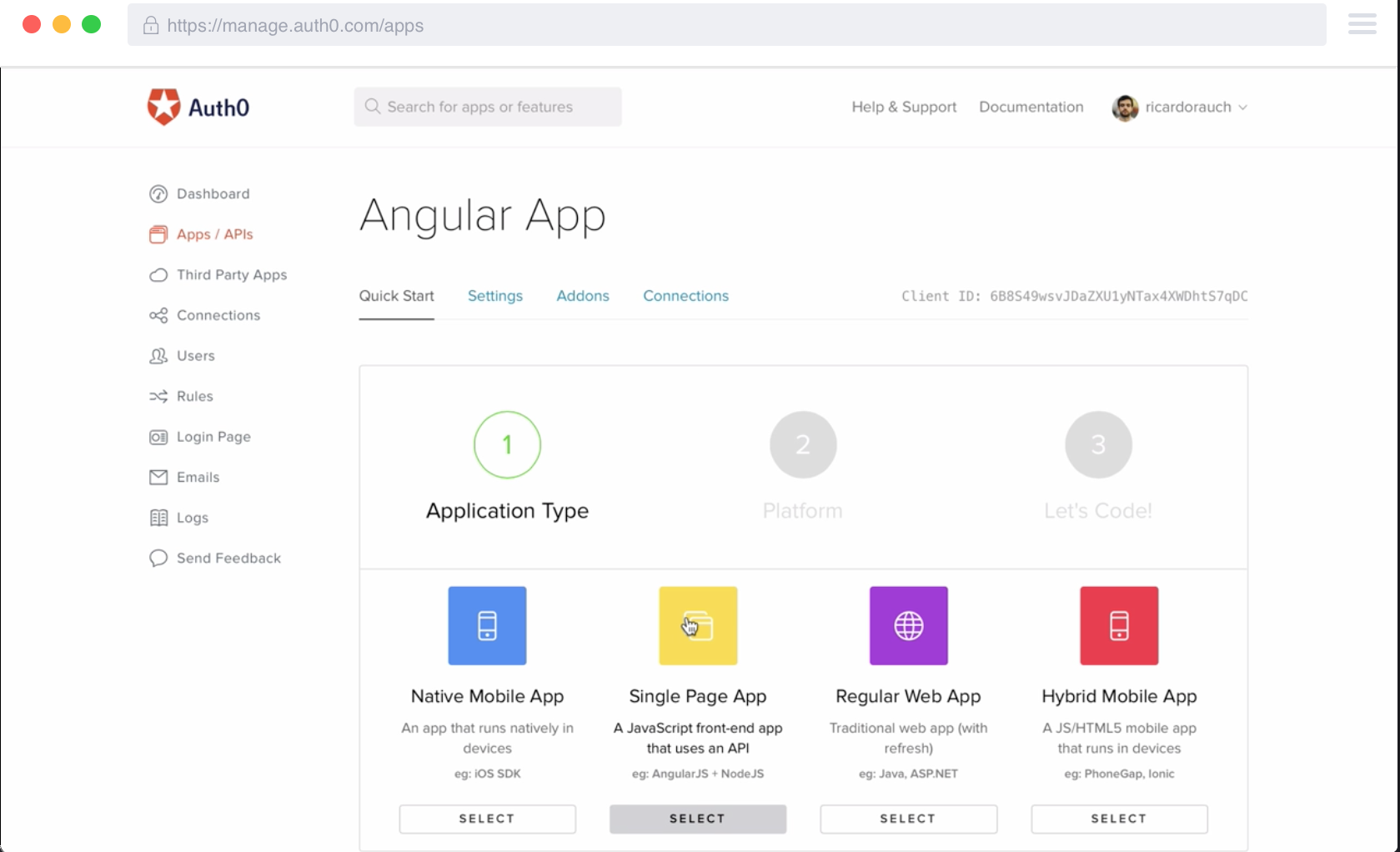Click the Emails envelope icon

158,477
